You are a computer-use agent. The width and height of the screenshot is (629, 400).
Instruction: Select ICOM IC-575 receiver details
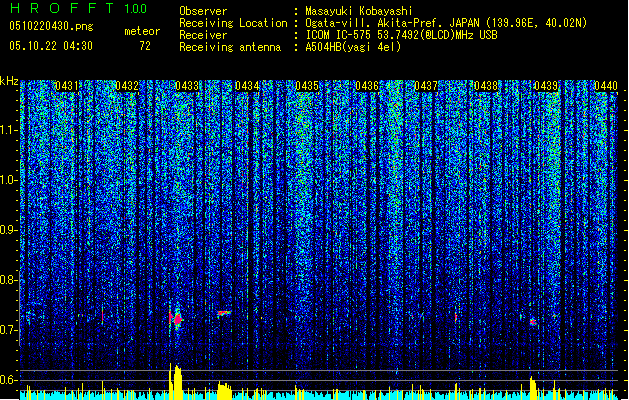402,35
